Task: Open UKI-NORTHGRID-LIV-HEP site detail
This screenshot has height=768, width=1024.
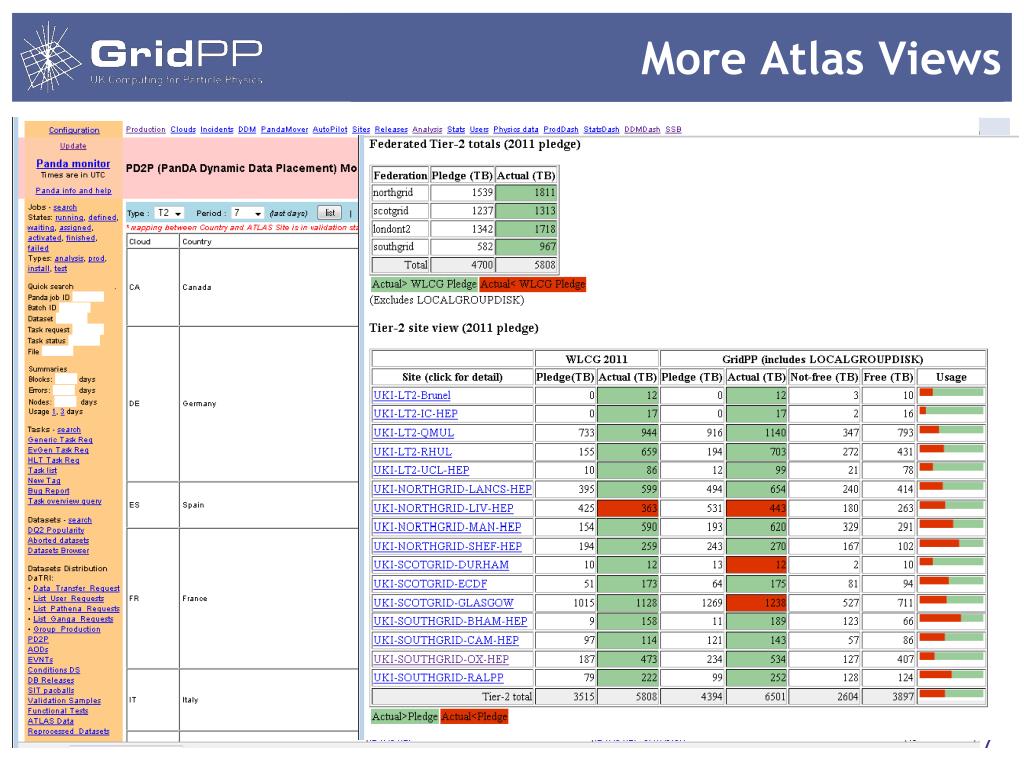Action: [443, 507]
